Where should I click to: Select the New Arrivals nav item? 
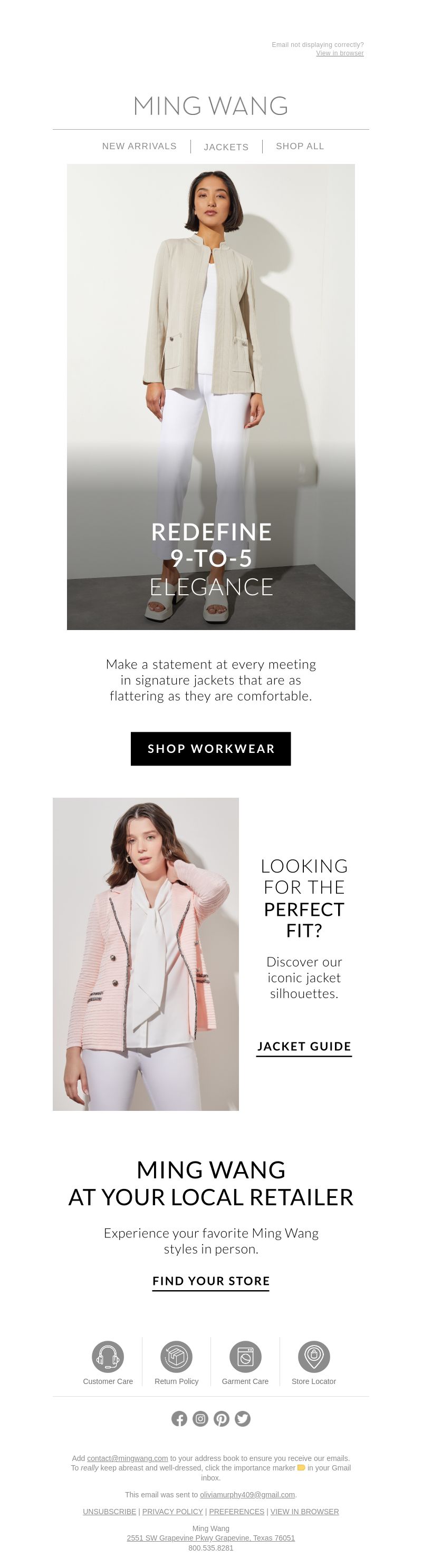pyautogui.click(x=139, y=146)
